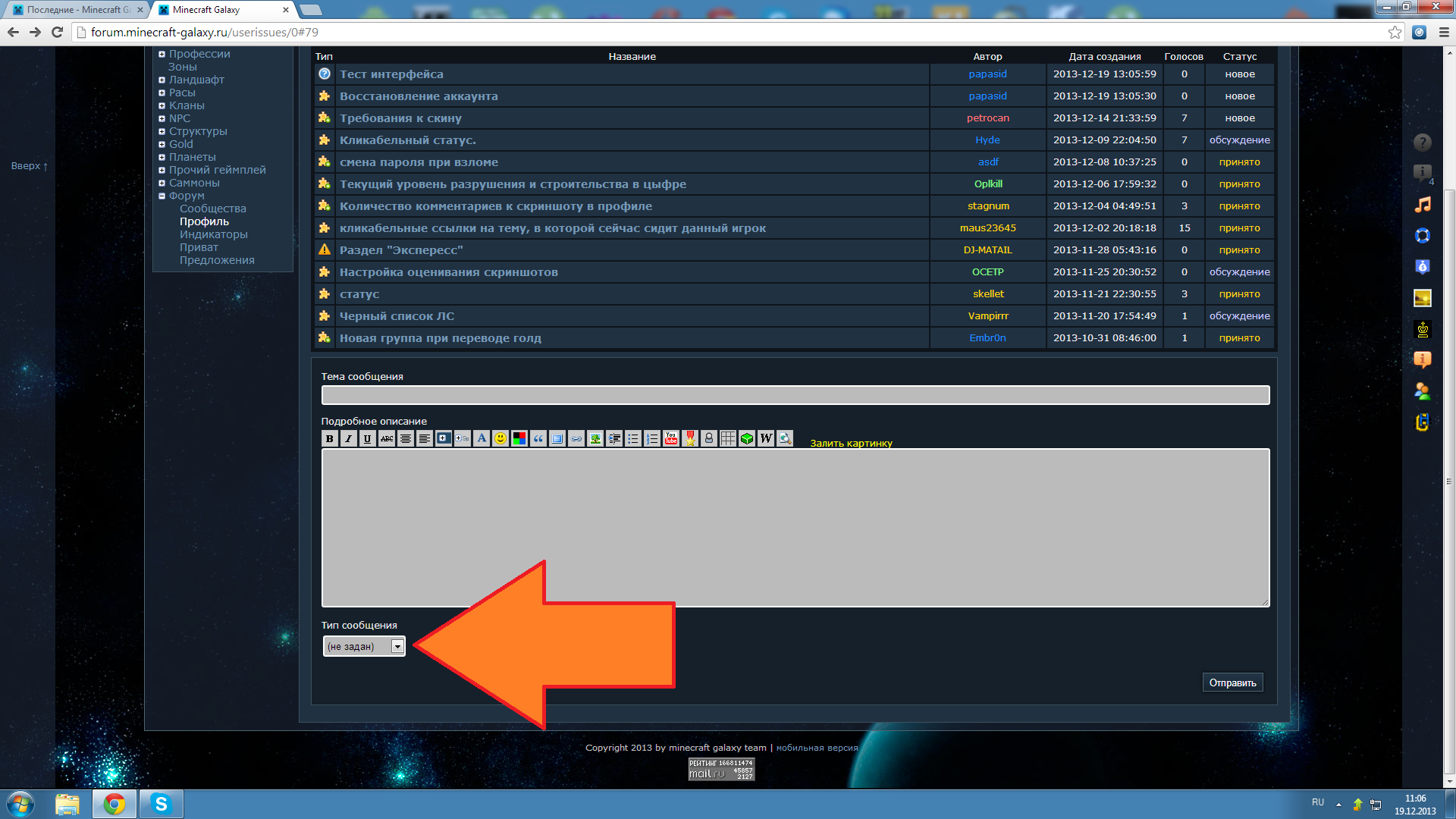This screenshot has width=1456, height=819.
Task: Click the Wikipedia W icon
Action: point(766,438)
